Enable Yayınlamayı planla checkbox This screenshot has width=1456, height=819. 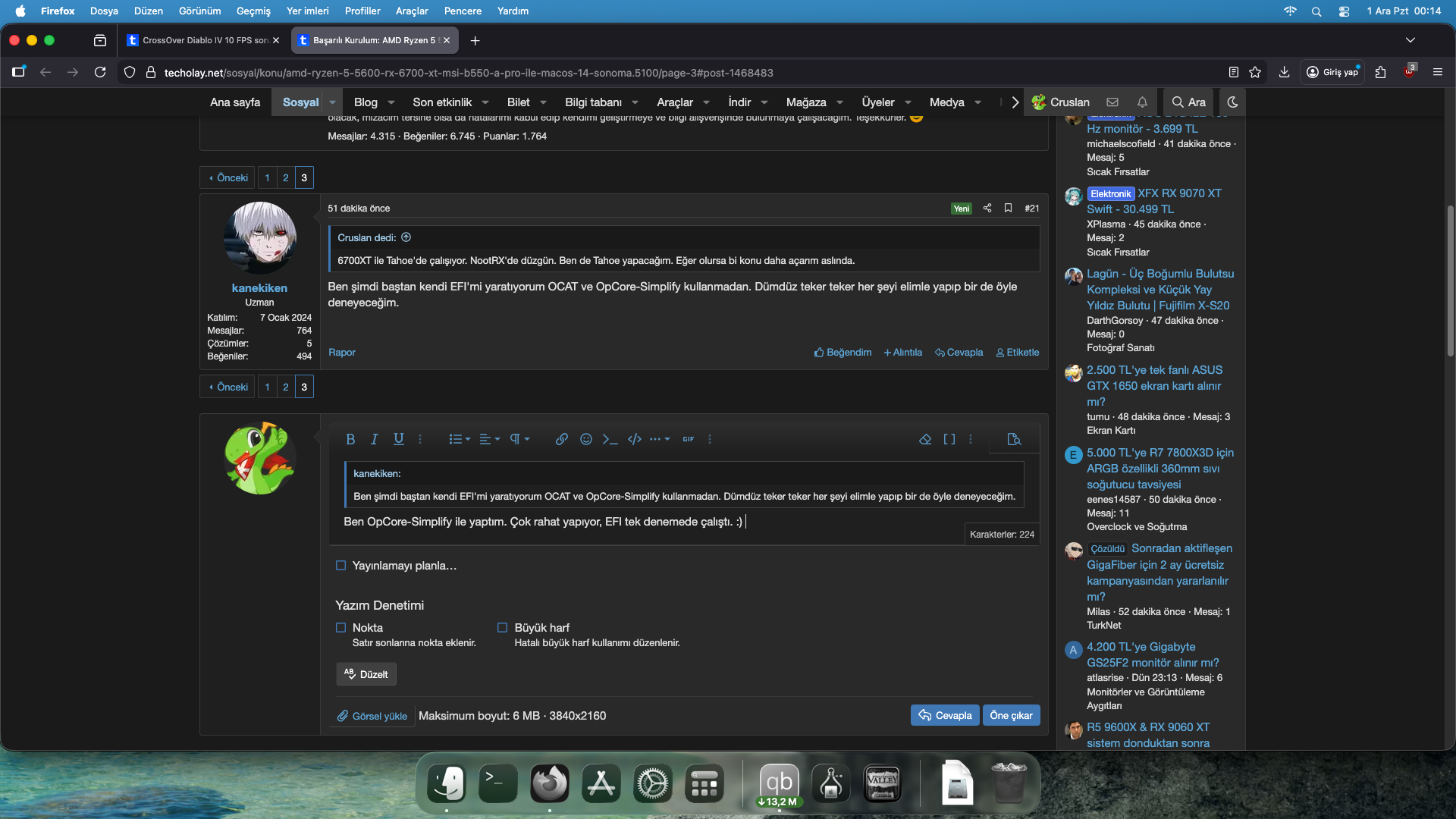340,566
